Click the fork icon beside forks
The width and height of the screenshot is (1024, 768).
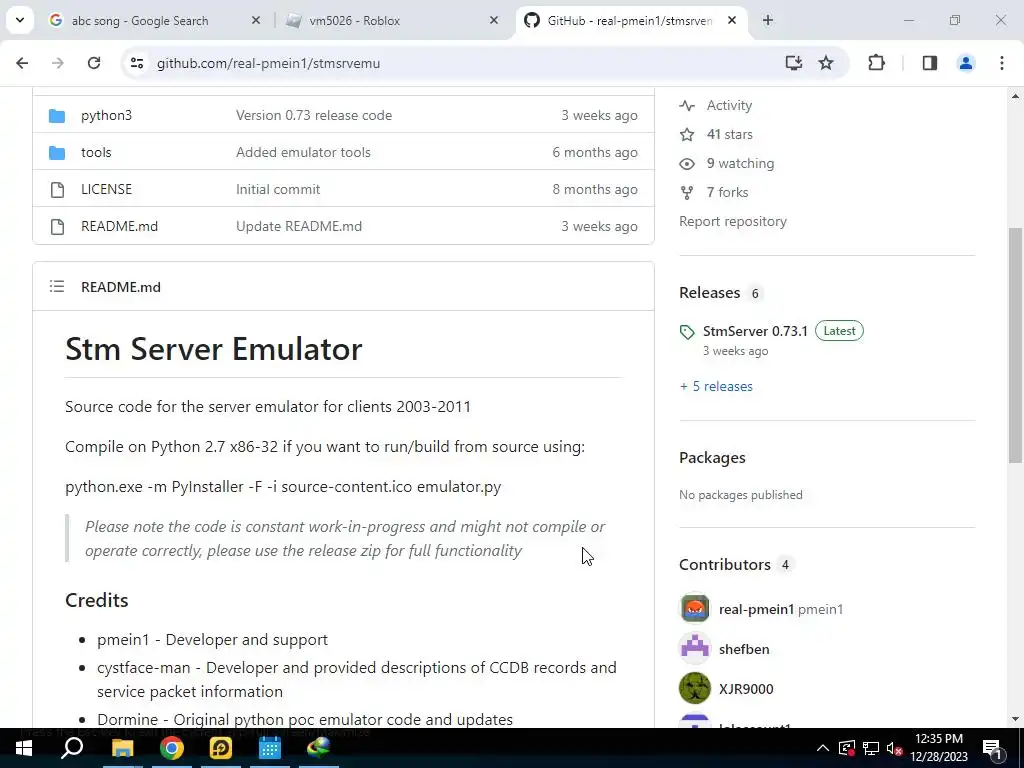click(687, 193)
